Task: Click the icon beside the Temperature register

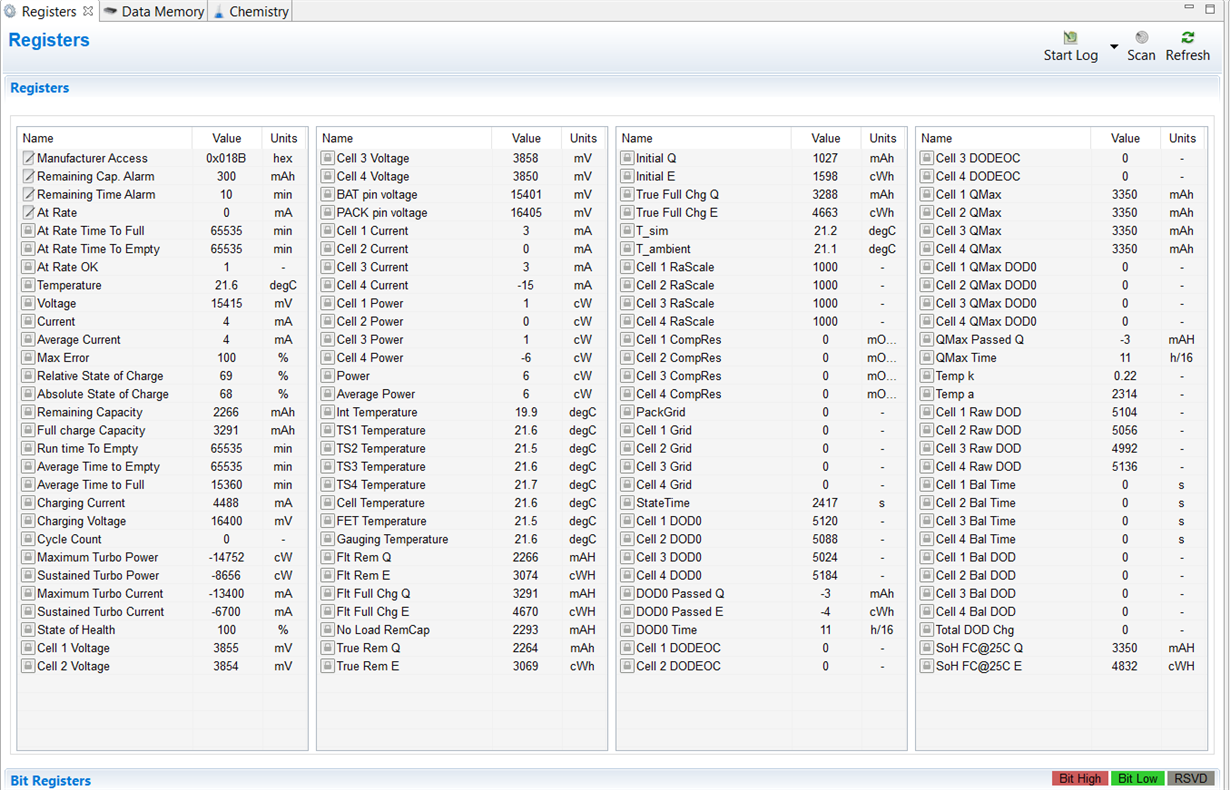Action: coord(29,285)
